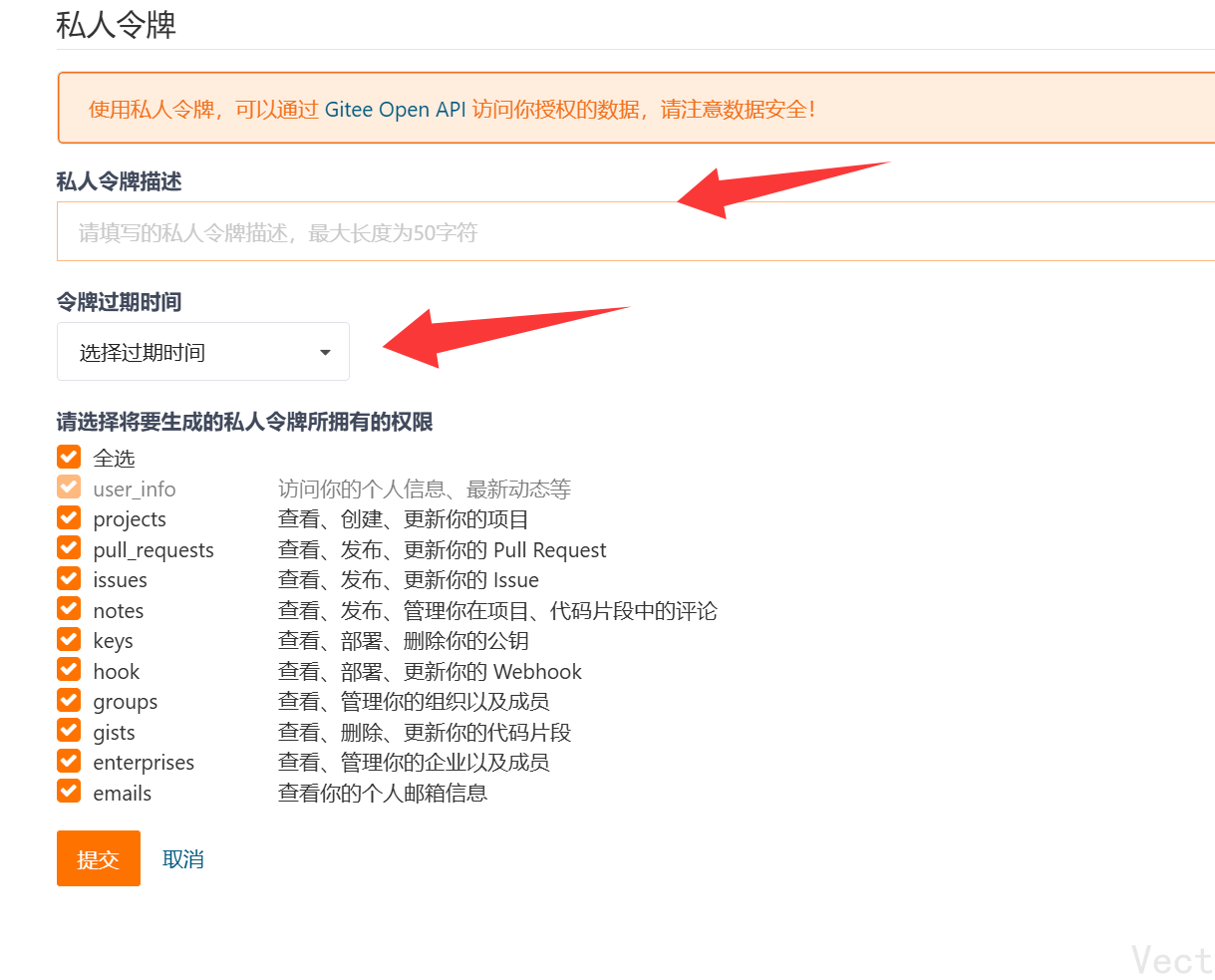Viewport: 1215px width, 980px height.
Task: Uncheck the groups permission checkbox
Action: (69, 700)
